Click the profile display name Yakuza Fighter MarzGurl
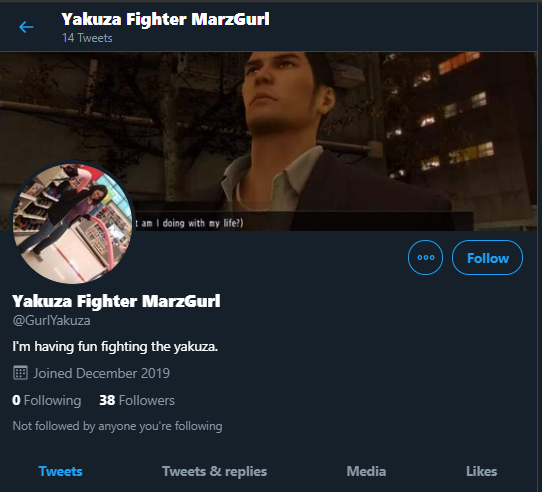 (116, 301)
